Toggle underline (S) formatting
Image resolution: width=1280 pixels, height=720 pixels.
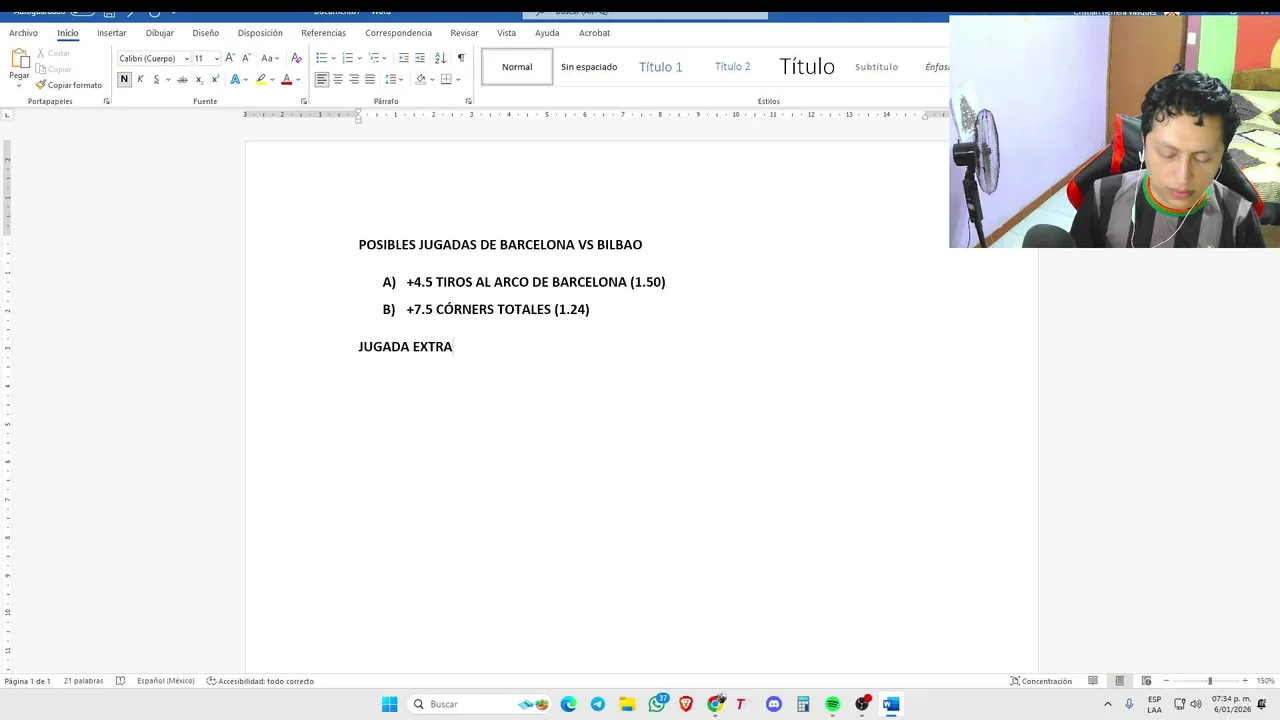point(156,79)
